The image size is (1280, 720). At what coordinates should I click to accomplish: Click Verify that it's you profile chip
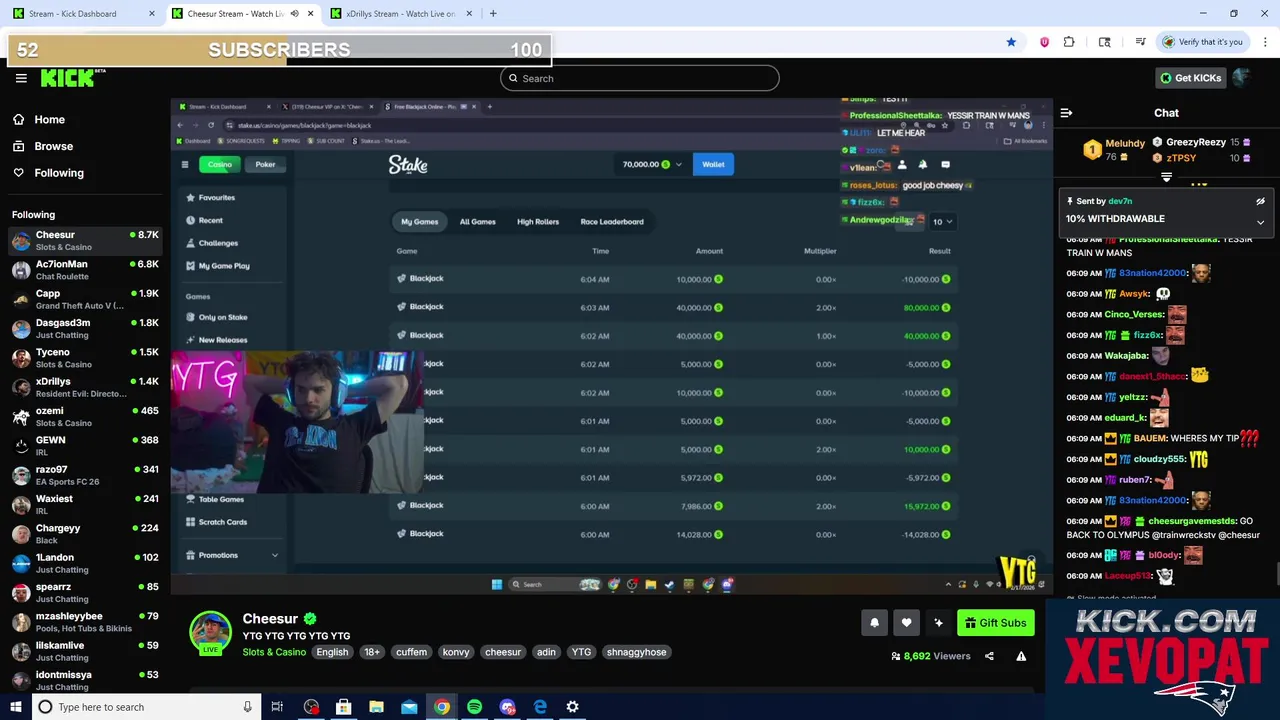pos(1202,42)
